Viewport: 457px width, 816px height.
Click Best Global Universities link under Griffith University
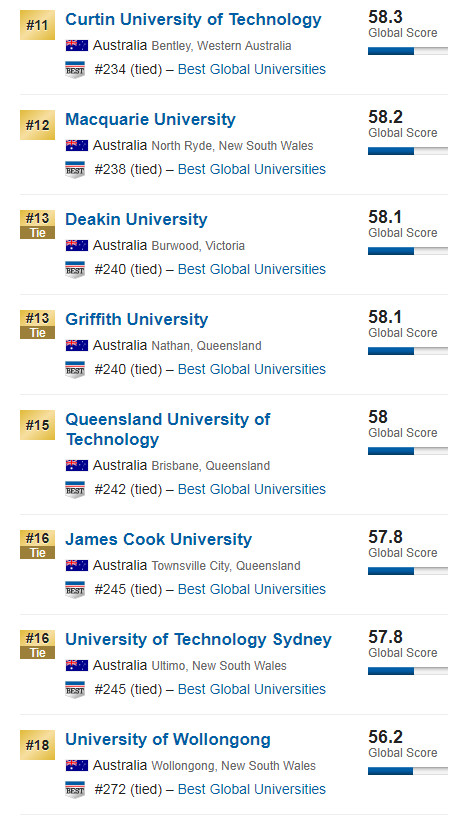(252, 369)
